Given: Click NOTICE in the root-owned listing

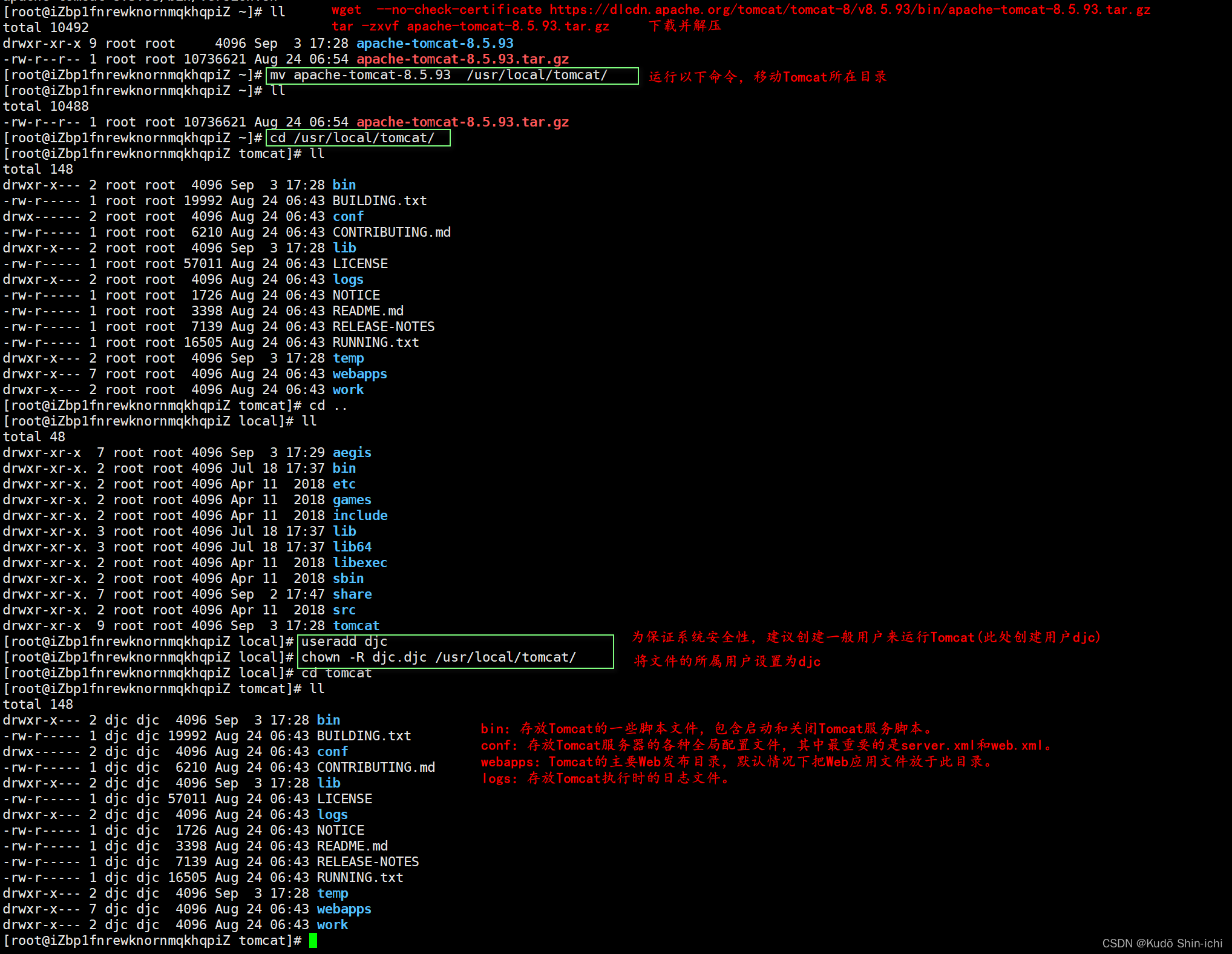Looking at the screenshot, I should tap(356, 295).
